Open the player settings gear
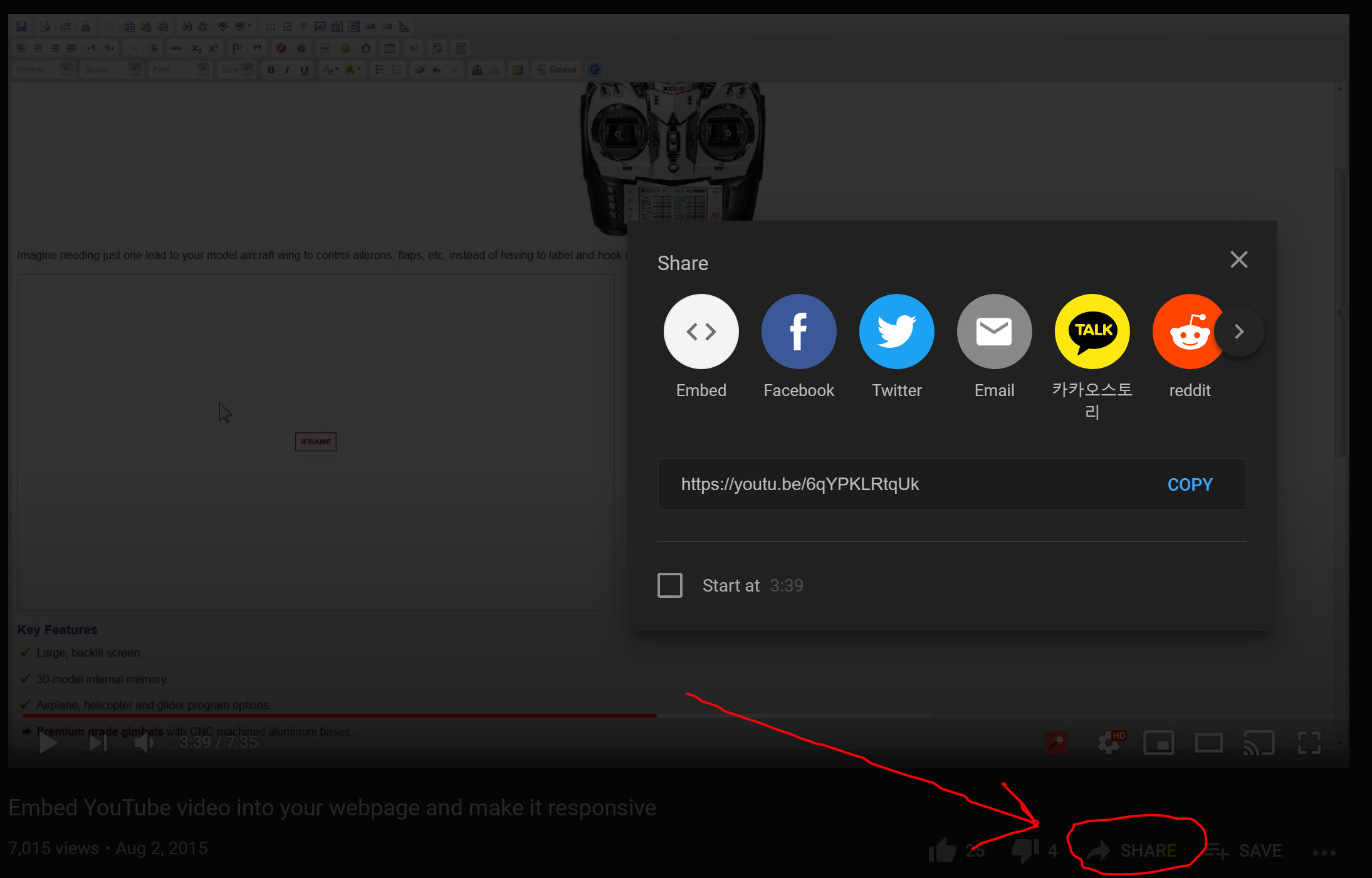 tap(1109, 743)
